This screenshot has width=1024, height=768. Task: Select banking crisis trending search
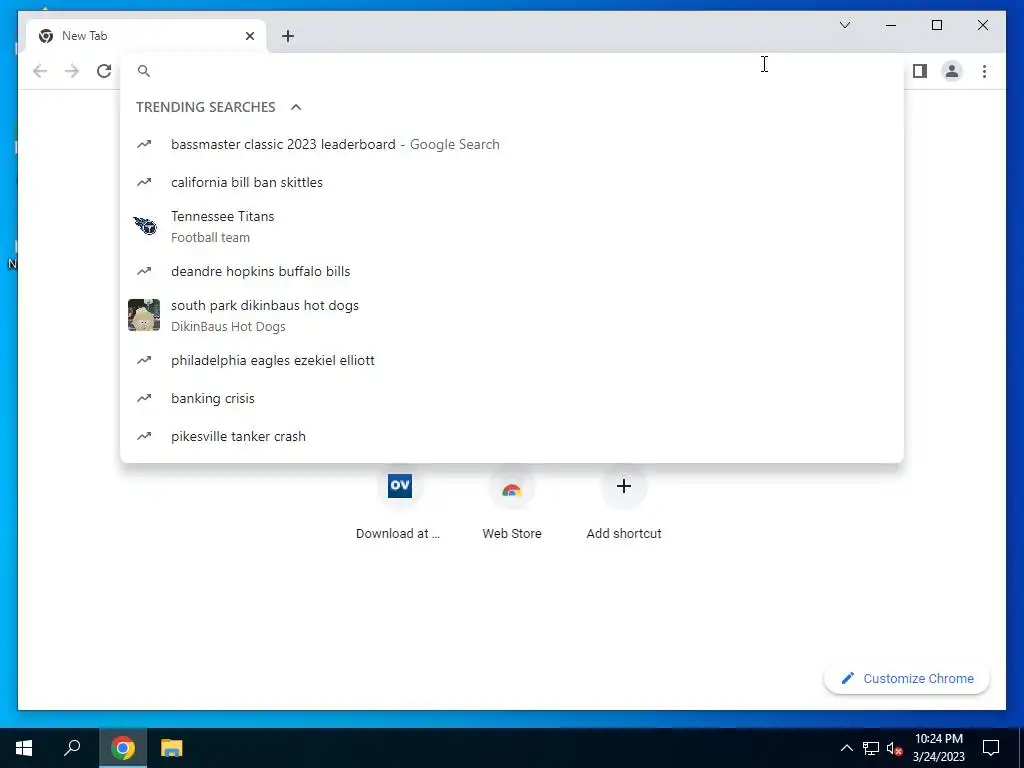coord(512,398)
